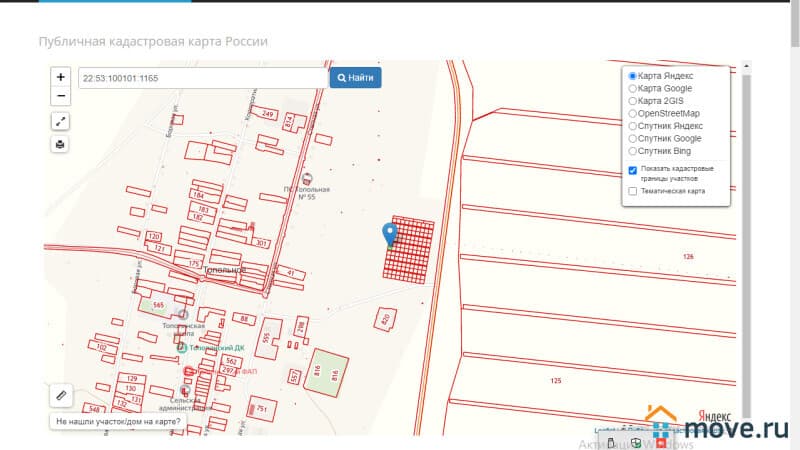
Task: Select Карта 2GIS base layer
Action: pyautogui.click(x=632, y=101)
